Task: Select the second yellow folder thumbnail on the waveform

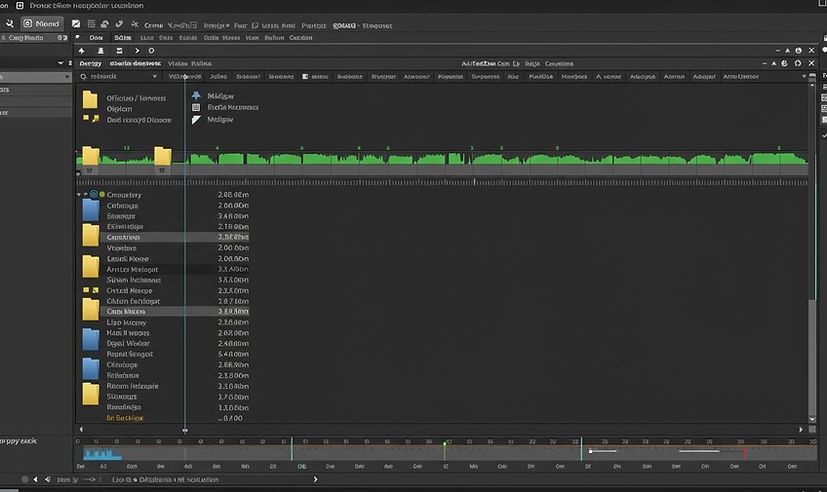Action: click(x=162, y=157)
